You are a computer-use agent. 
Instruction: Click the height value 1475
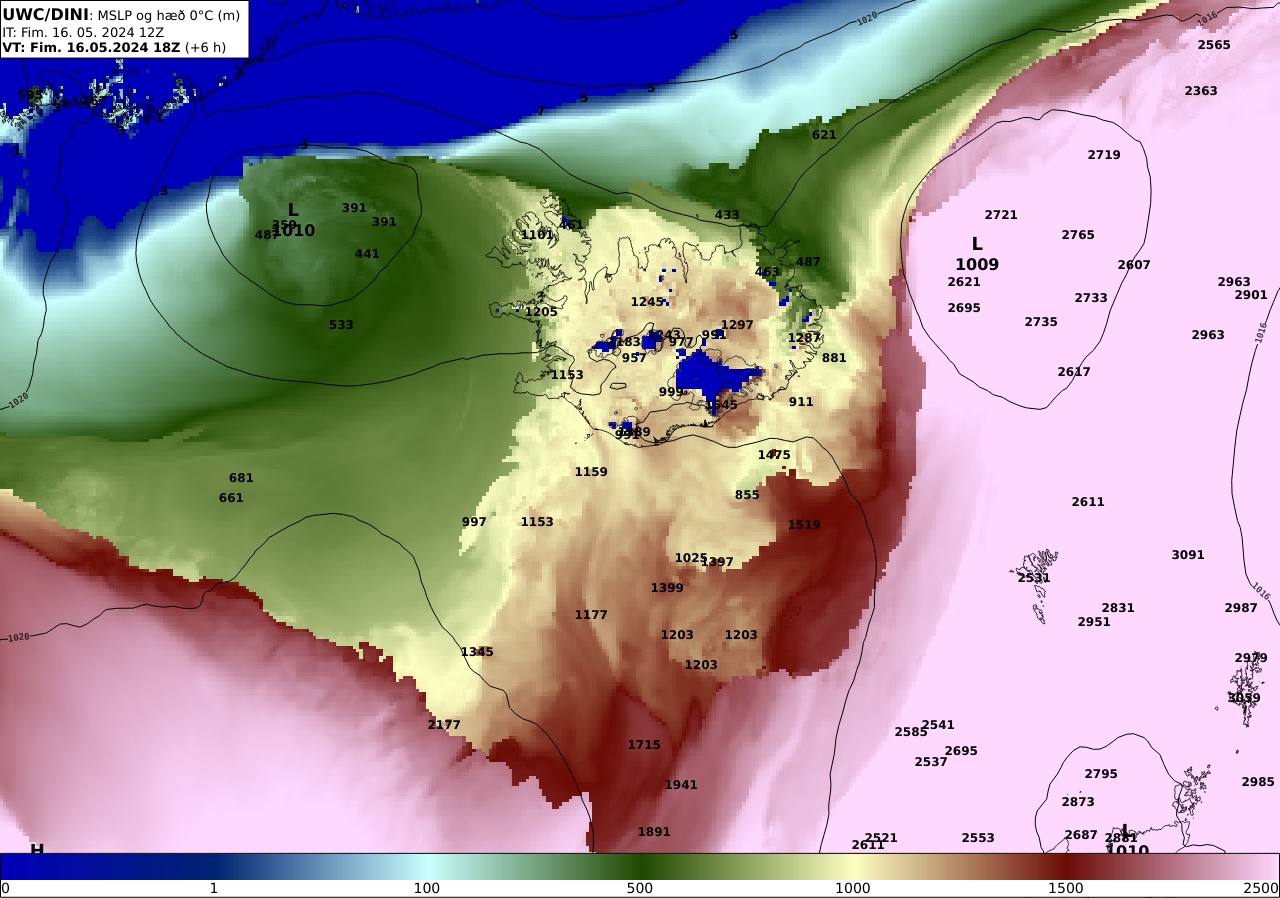774,455
